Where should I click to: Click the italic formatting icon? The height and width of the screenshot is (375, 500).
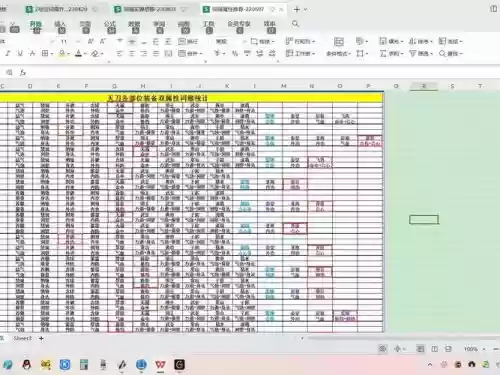click(x=8, y=53)
